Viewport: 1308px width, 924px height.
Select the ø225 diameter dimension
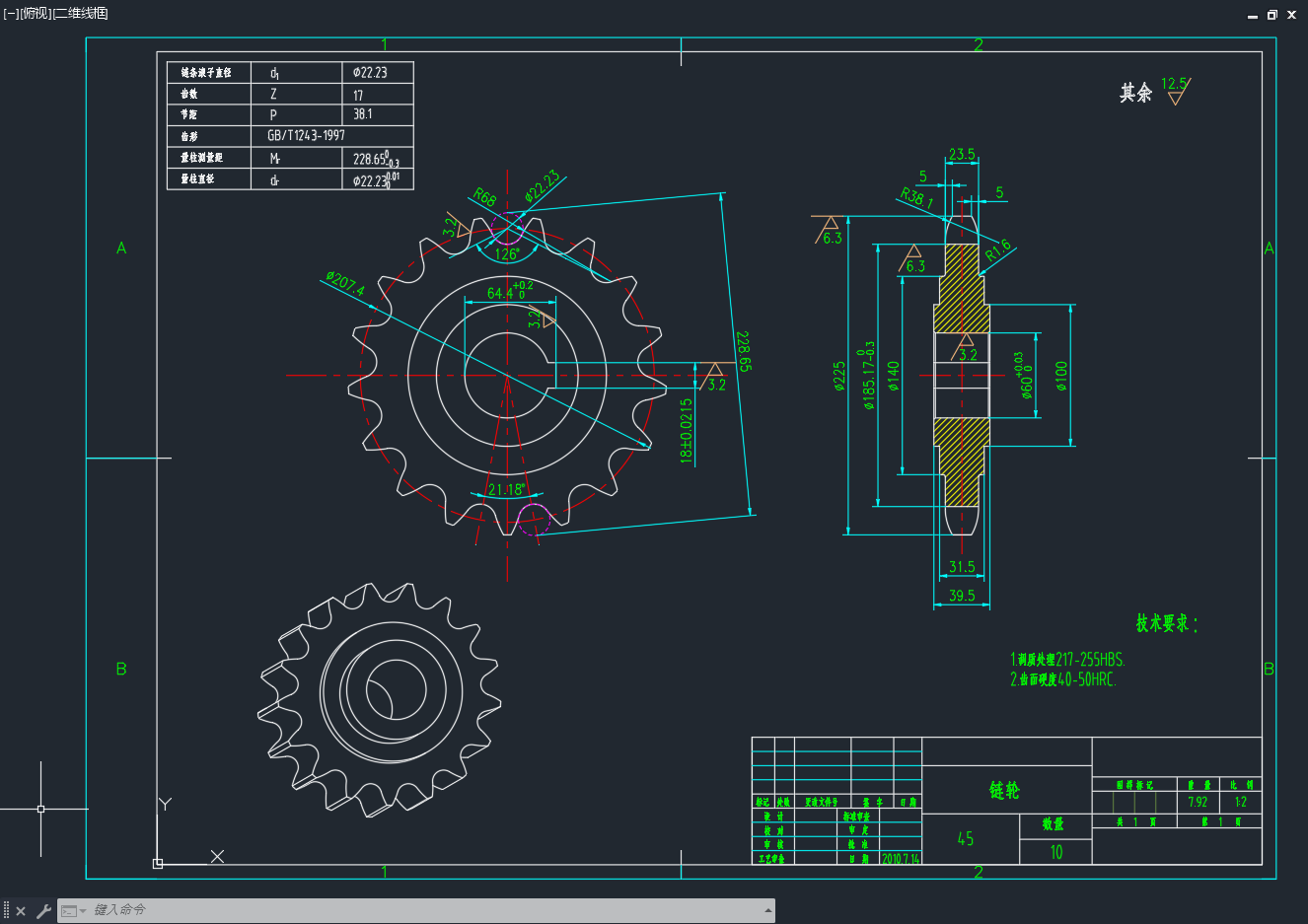click(x=839, y=376)
